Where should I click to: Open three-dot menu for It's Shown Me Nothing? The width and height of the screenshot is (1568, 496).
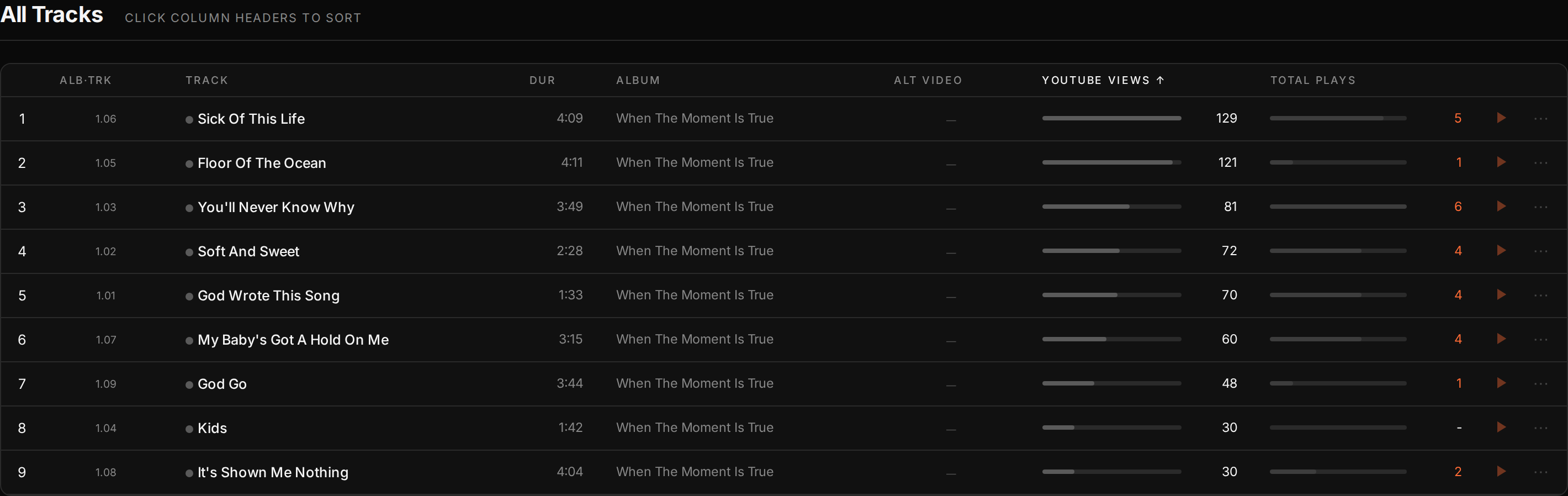[1540, 472]
